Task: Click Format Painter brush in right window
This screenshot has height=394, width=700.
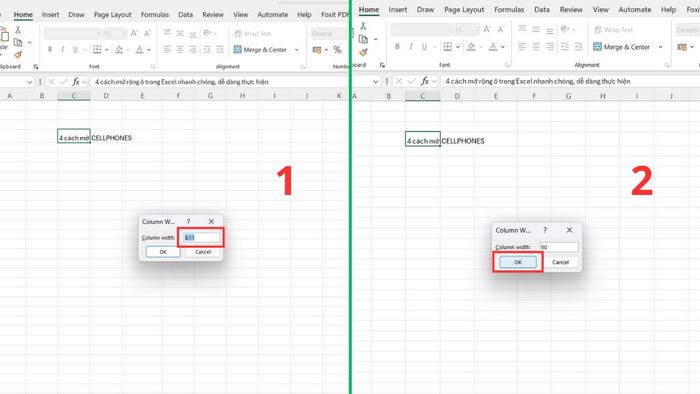Action: (x=363, y=52)
